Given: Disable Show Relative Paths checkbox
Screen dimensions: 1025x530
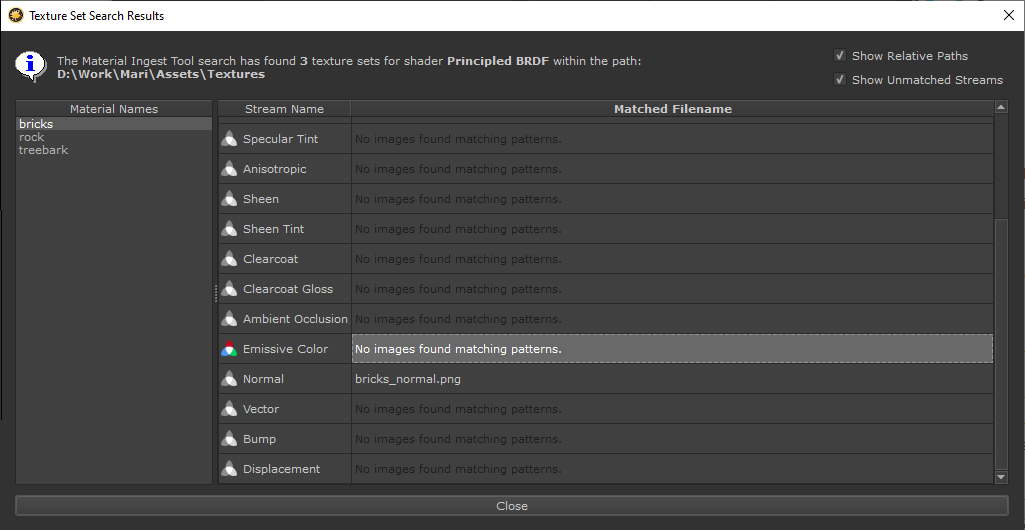Looking at the screenshot, I should [x=840, y=56].
